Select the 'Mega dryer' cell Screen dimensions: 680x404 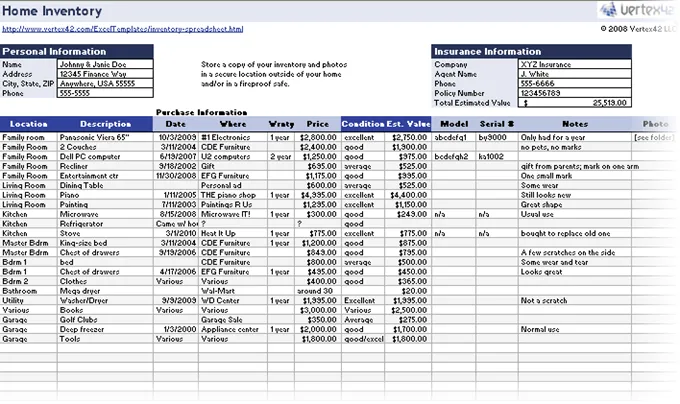pos(105,291)
